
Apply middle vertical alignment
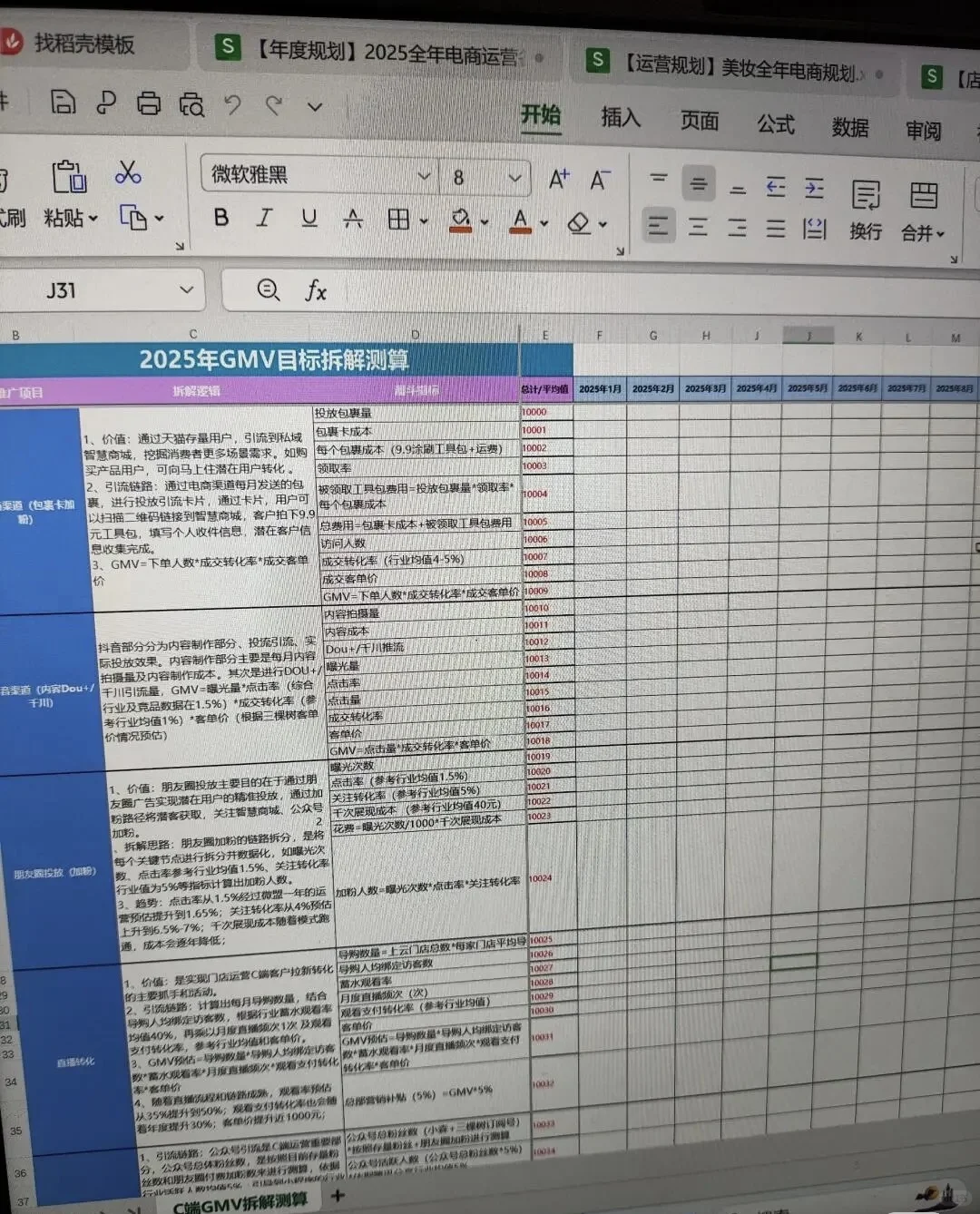(x=698, y=184)
